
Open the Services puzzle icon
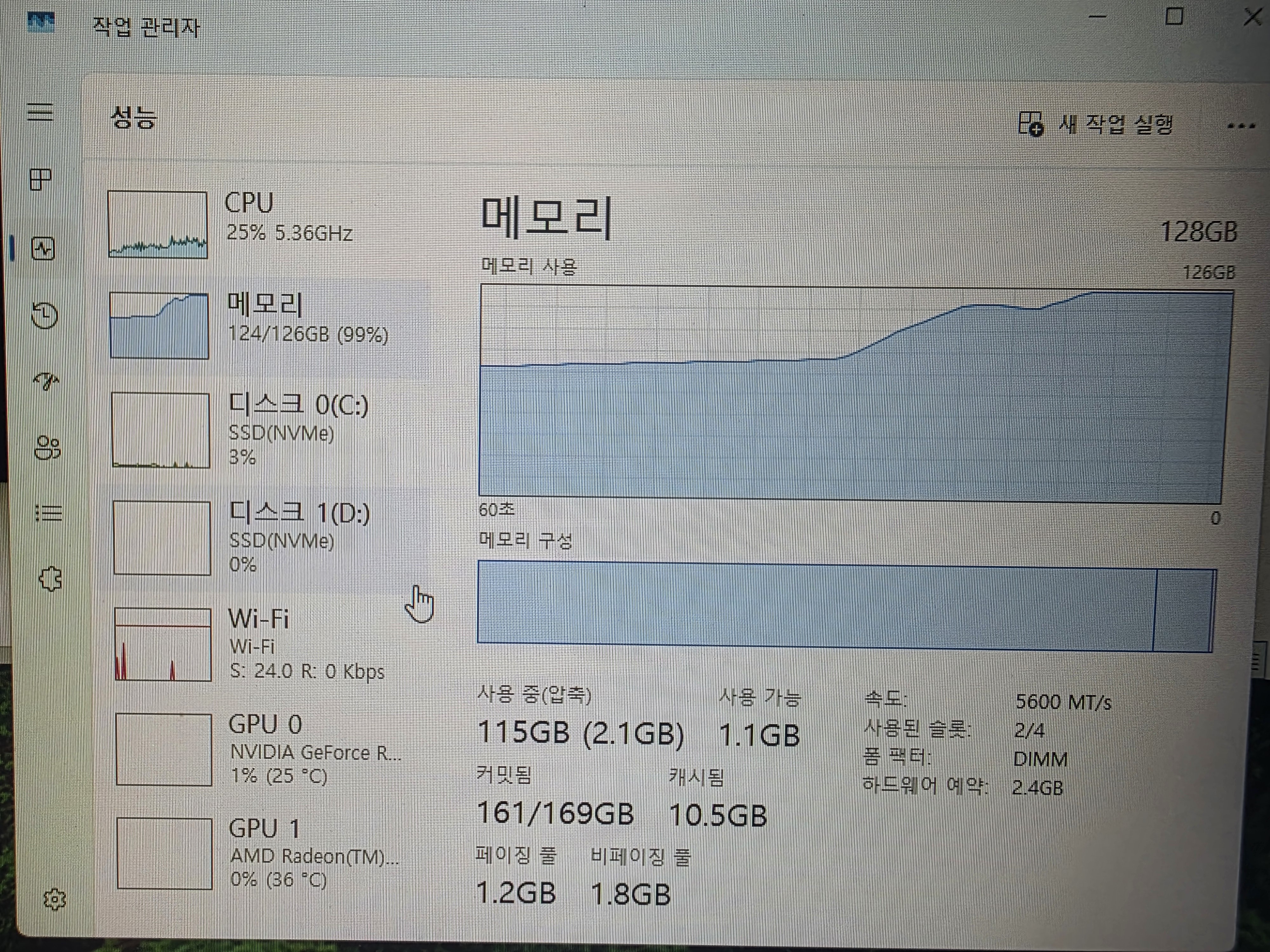(50, 579)
